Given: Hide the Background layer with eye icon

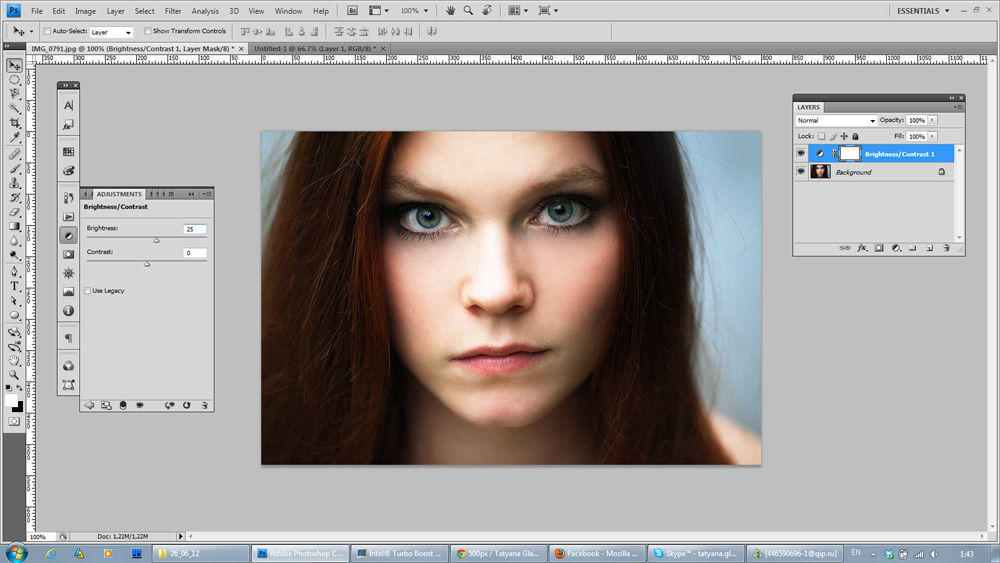Looking at the screenshot, I should (x=801, y=172).
